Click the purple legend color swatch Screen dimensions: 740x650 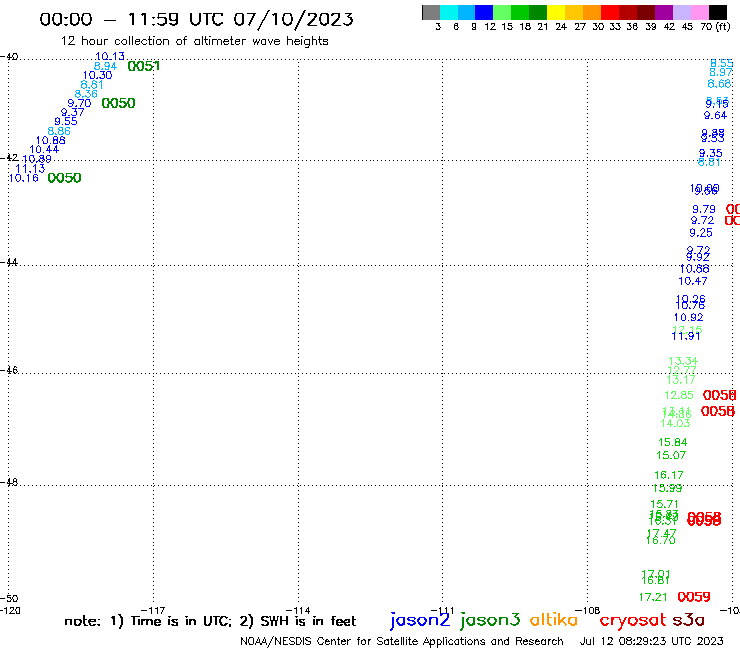(x=664, y=12)
